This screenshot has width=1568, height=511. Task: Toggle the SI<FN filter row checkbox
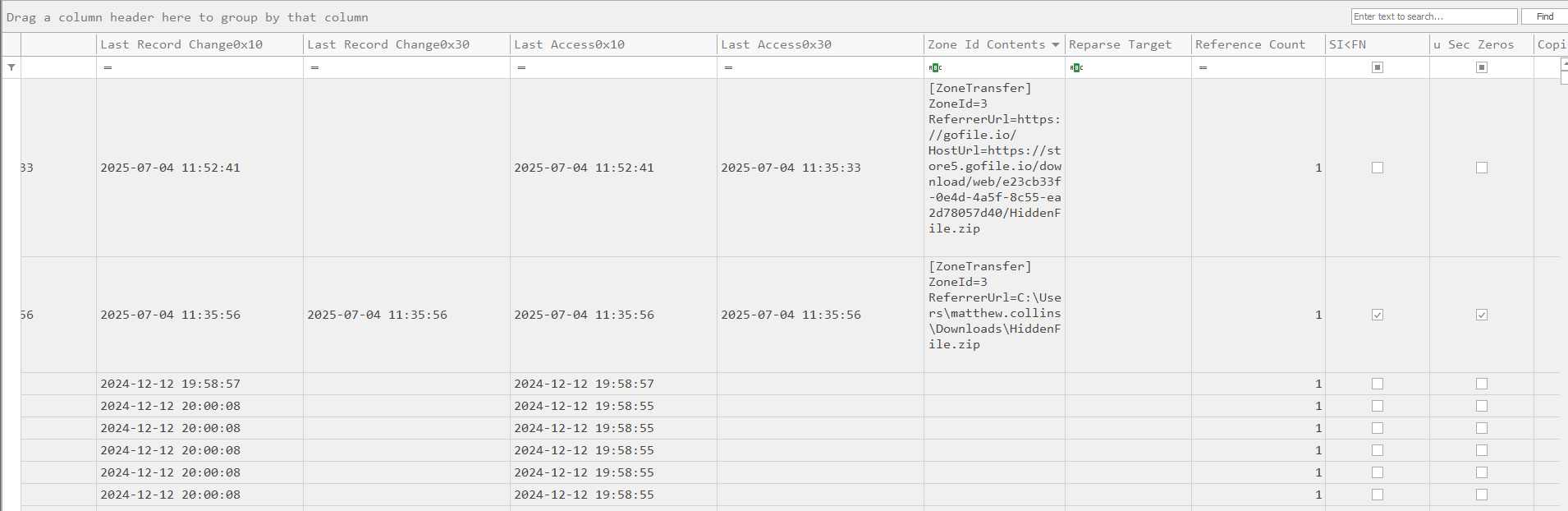click(1378, 67)
